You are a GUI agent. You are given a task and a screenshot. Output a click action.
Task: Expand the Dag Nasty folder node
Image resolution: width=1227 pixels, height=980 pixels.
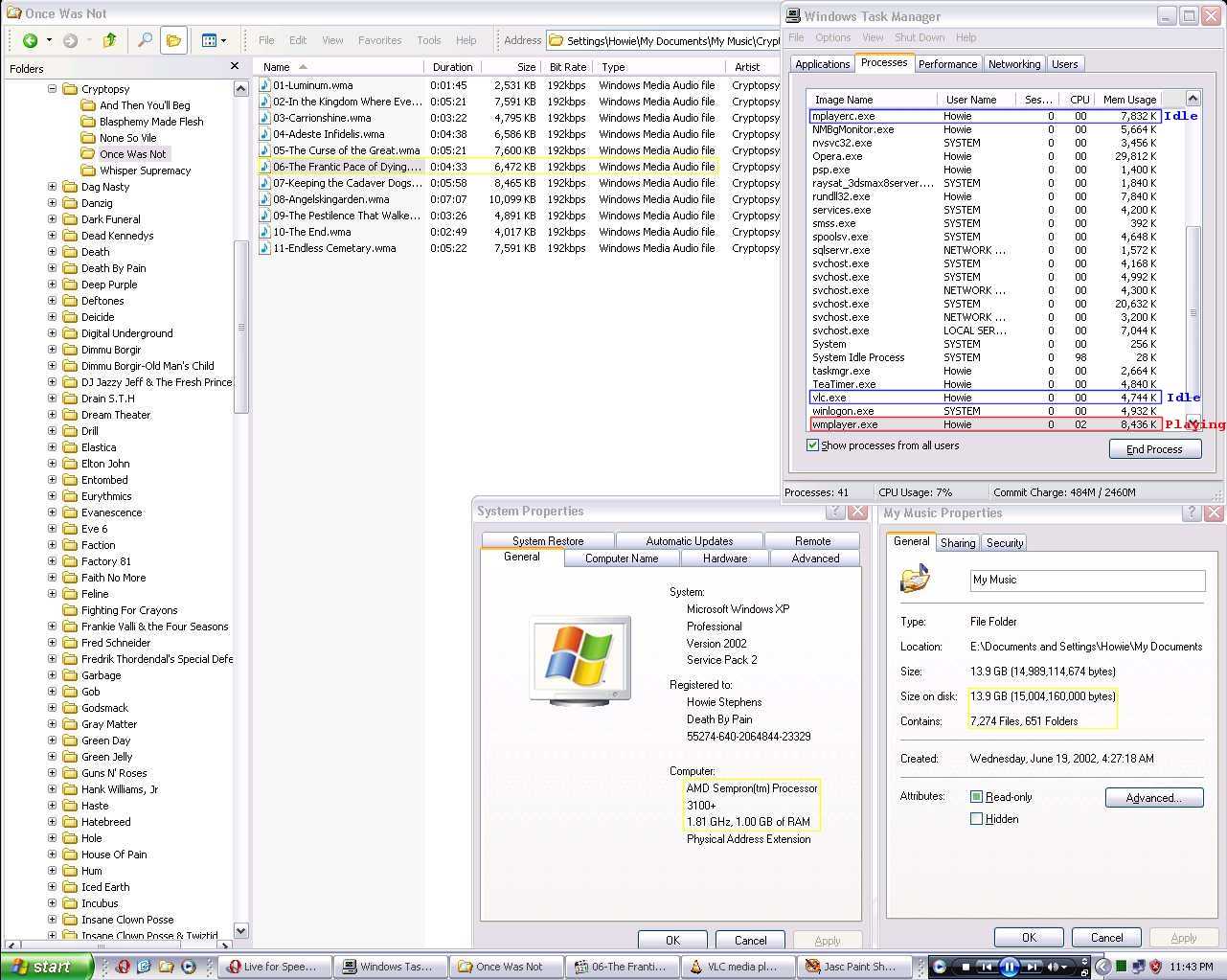pyautogui.click(x=53, y=187)
